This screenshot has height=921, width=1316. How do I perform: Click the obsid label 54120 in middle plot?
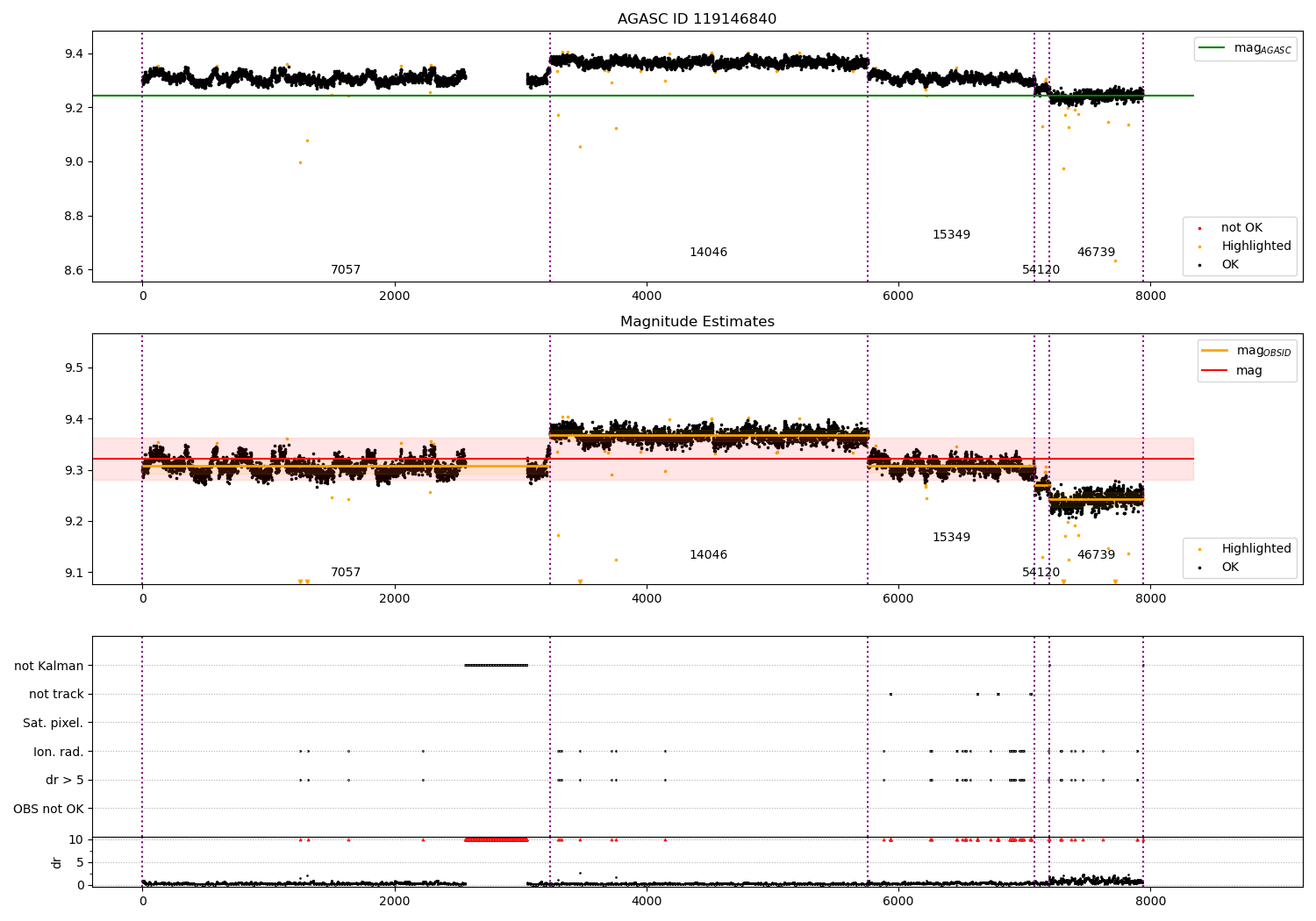tap(1041, 573)
